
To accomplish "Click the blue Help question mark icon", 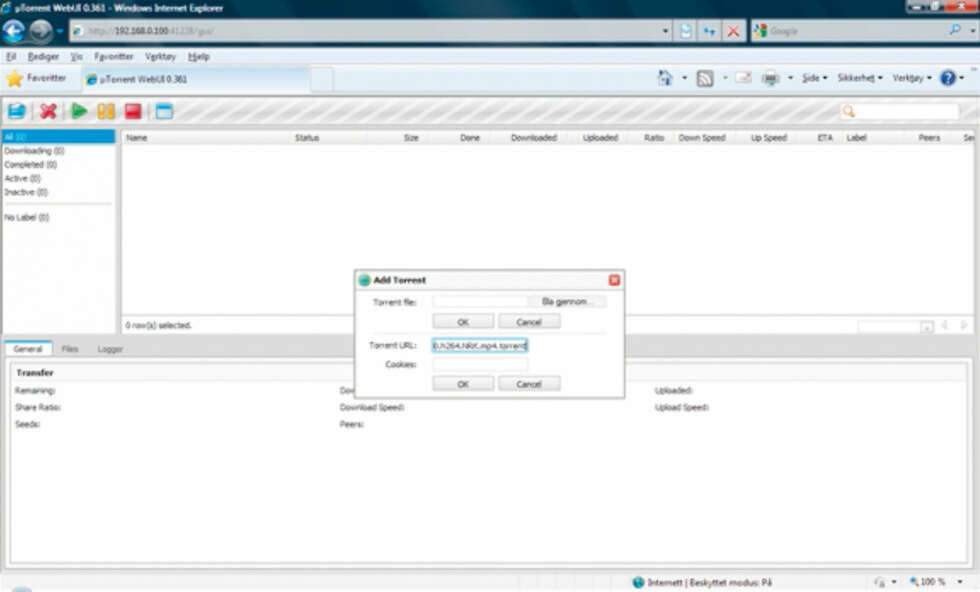I will pos(948,78).
